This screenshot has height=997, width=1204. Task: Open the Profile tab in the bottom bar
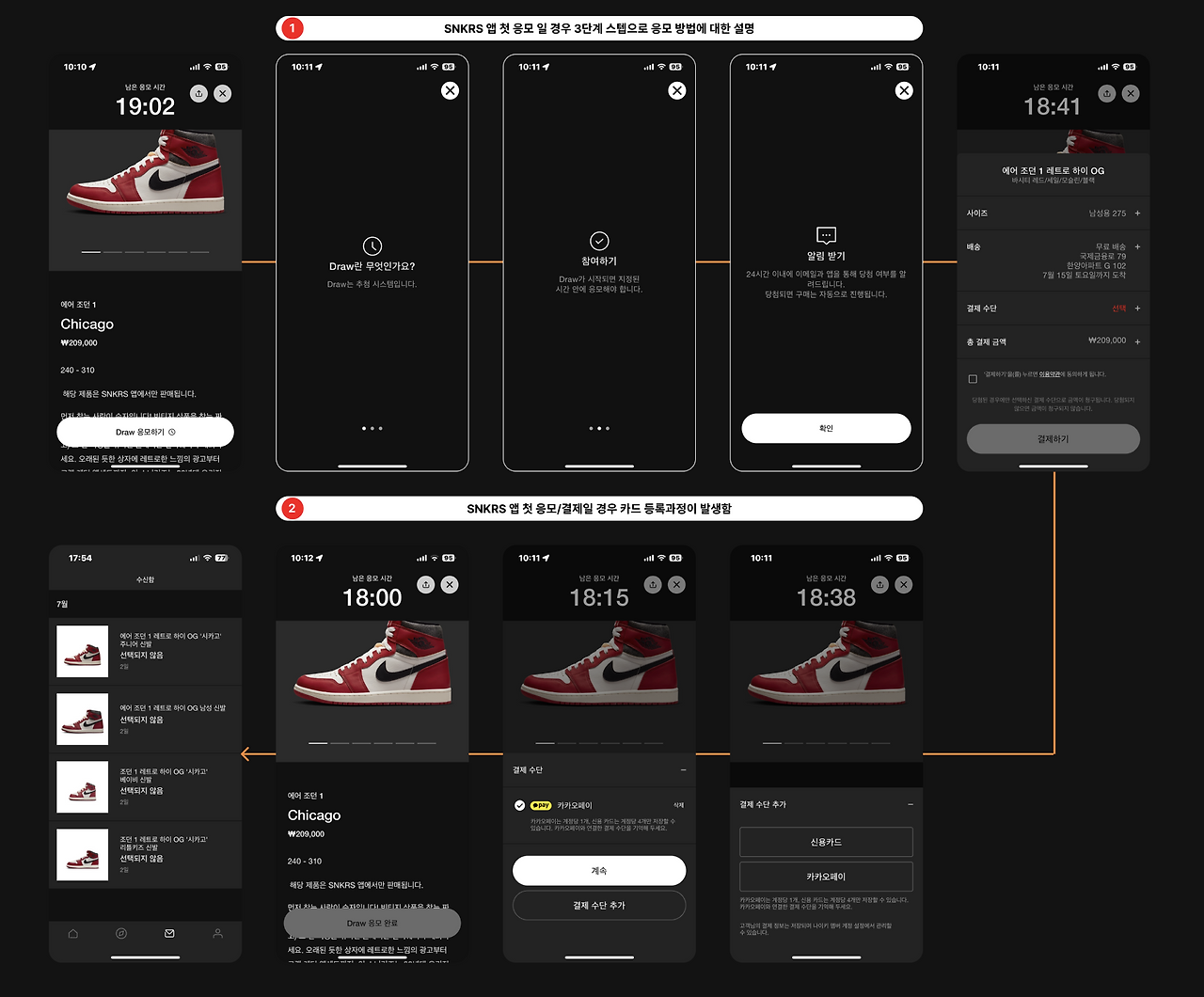[x=217, y=934]
